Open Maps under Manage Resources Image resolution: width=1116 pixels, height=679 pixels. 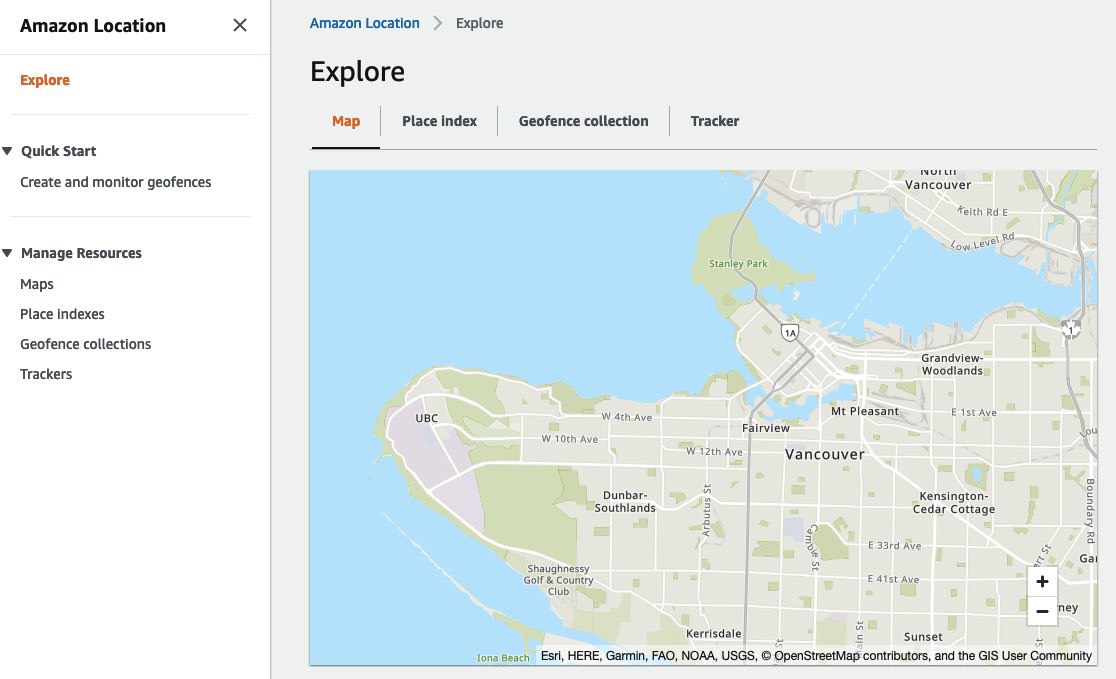(x=37, y=284)
